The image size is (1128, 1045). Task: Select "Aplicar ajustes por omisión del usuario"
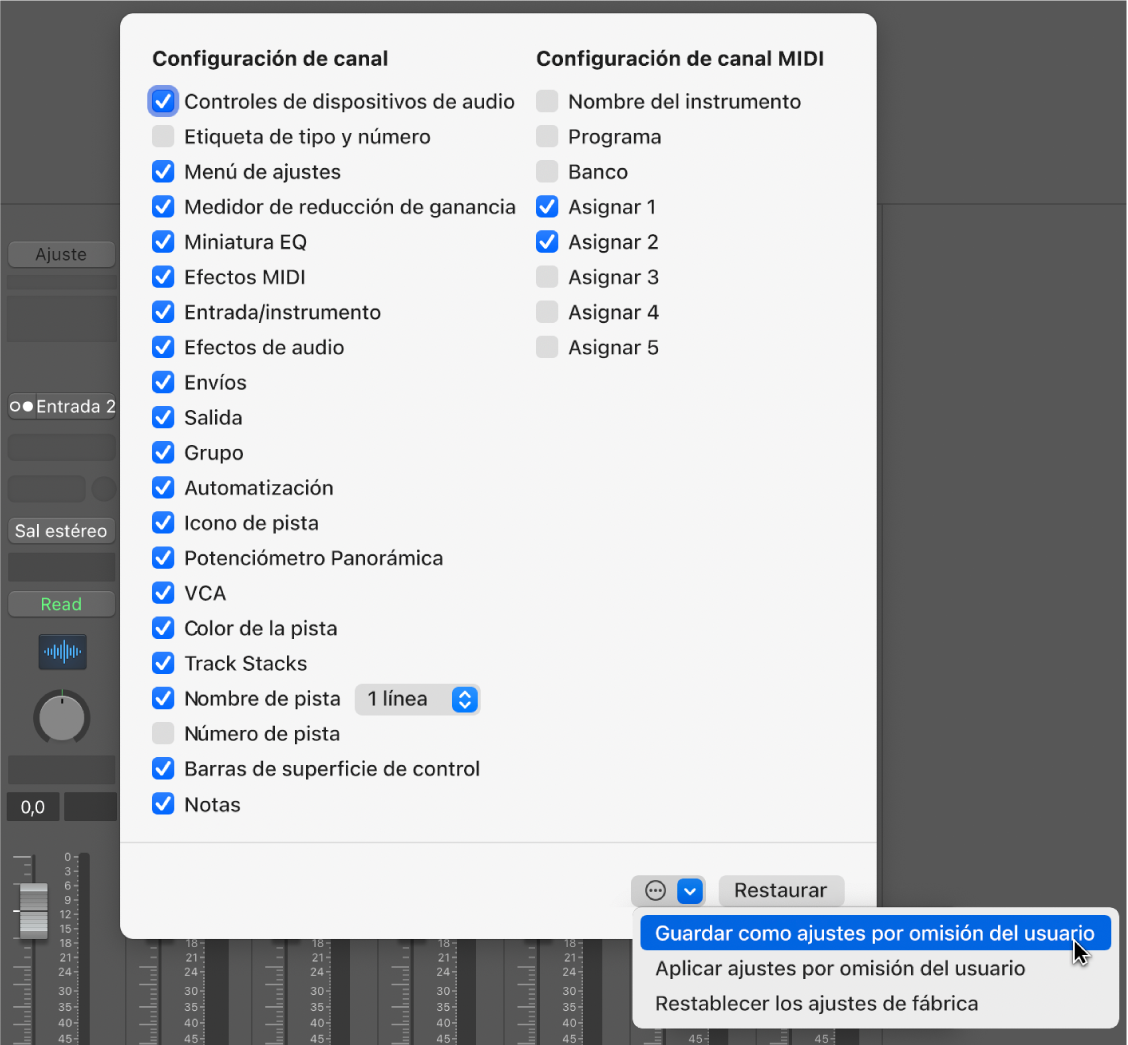pyautogui.click(x=840, y=968)
